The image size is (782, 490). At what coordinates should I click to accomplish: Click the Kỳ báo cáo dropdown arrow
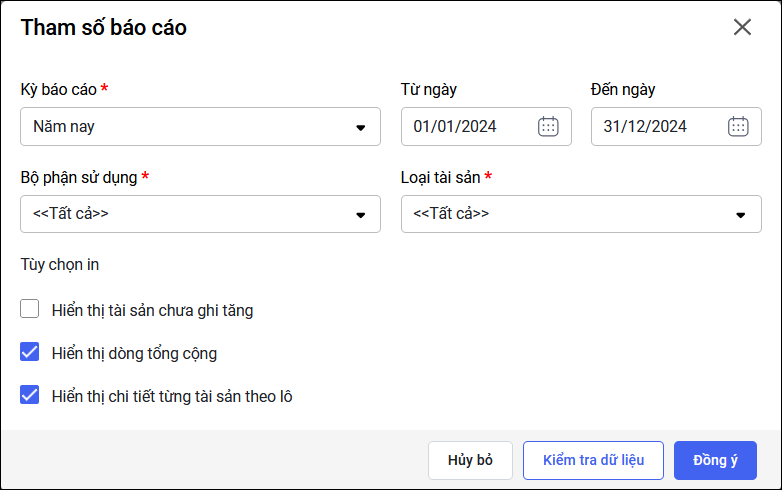(x=361, y=127)
